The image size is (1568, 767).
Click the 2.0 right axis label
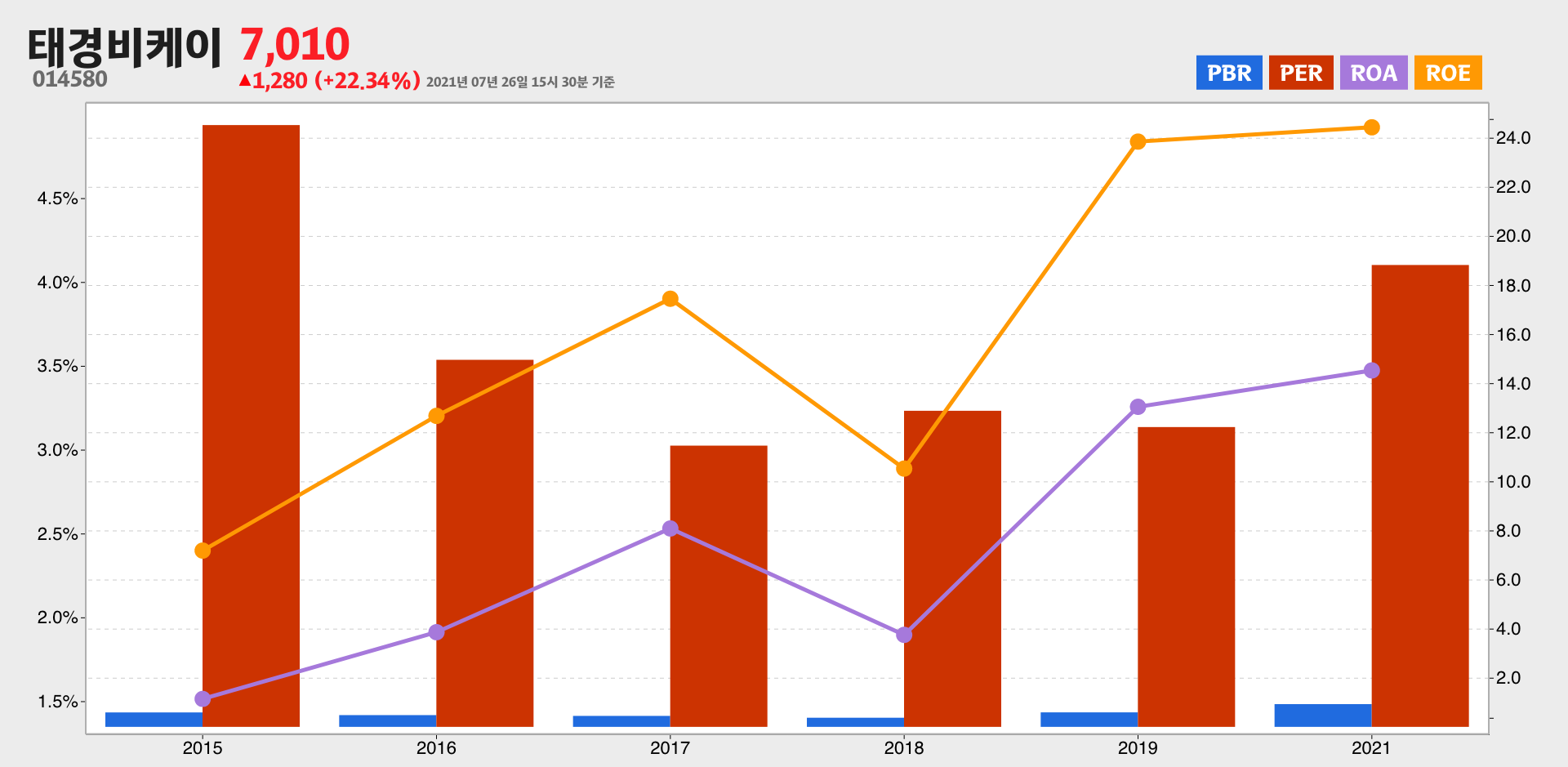(x=1508, y=678)
